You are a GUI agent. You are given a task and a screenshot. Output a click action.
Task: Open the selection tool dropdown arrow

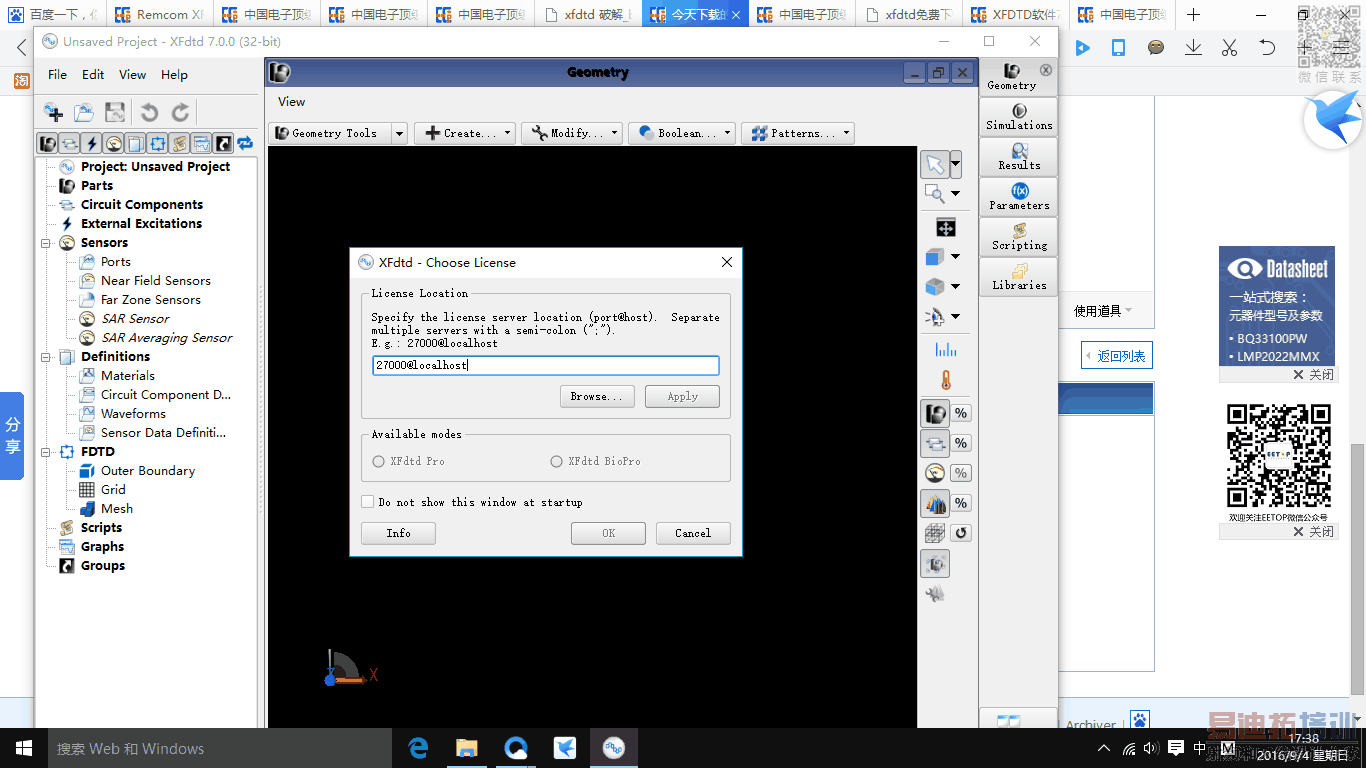(x=956, y=164)
